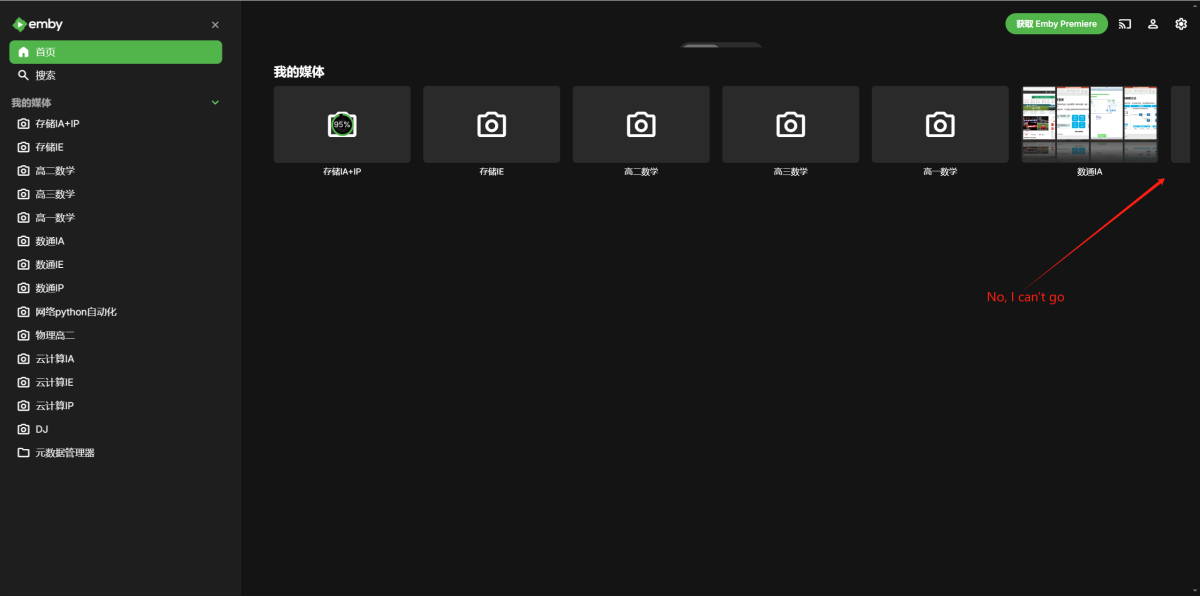
Task: Open 搜索 search in the sidebar
Action: [x=116, y=76]
